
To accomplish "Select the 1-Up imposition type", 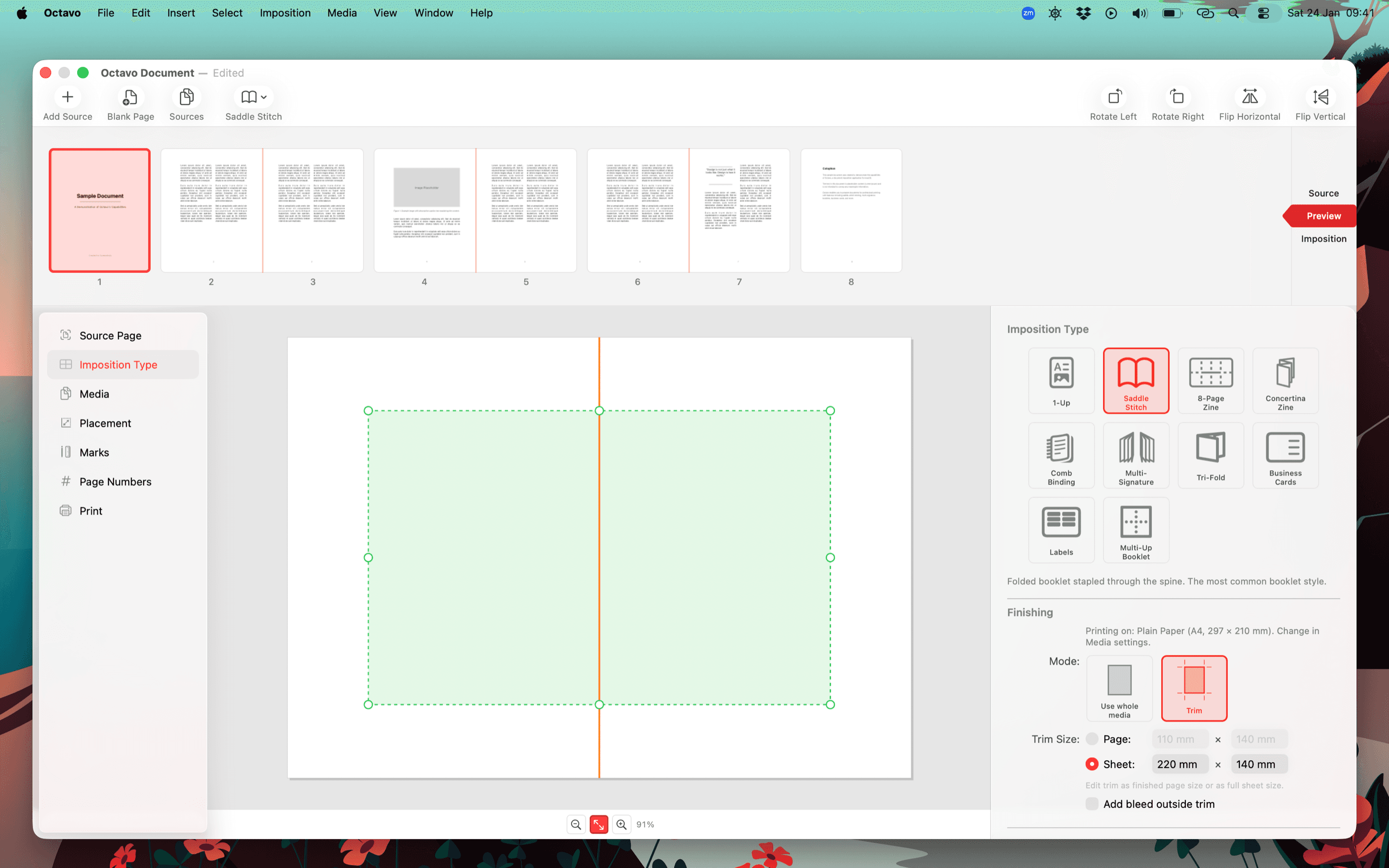I will pos(1061,380).
